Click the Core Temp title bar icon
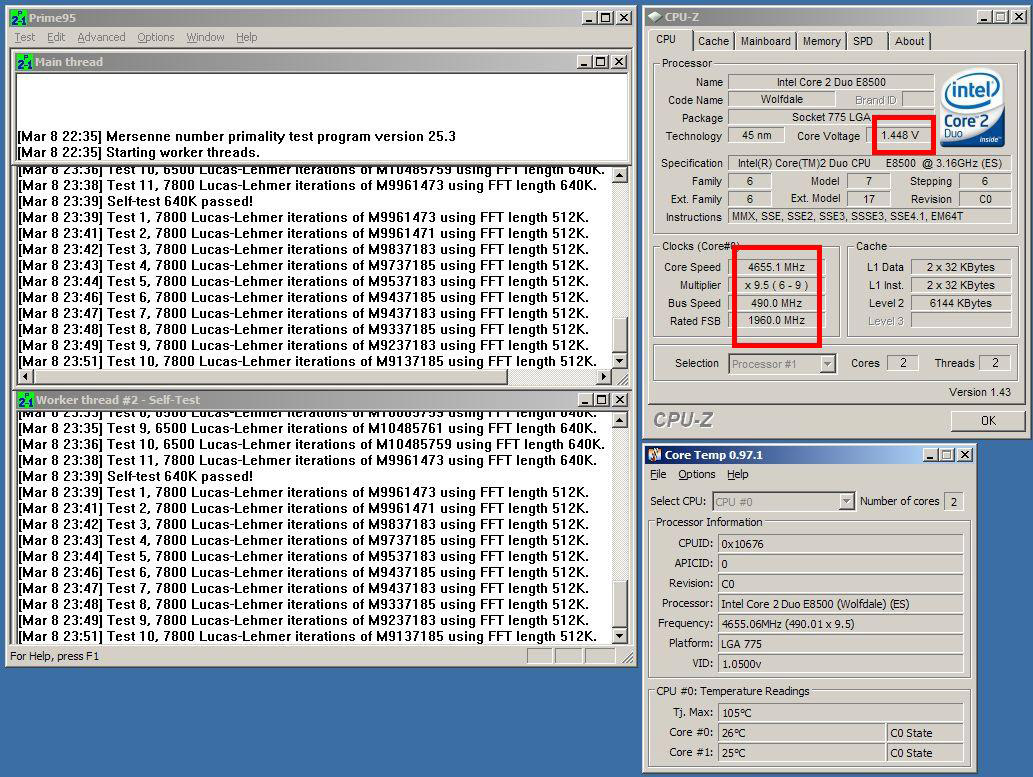Image resolution: width=1033 pixels, height=777 pixels. 655,455
